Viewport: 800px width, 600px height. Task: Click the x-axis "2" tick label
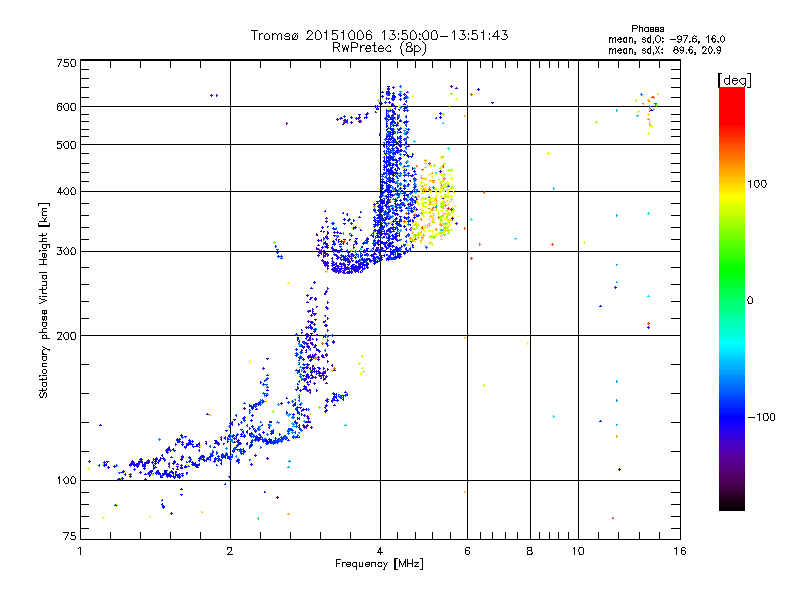pyautogui.click(x=230, y=551)
